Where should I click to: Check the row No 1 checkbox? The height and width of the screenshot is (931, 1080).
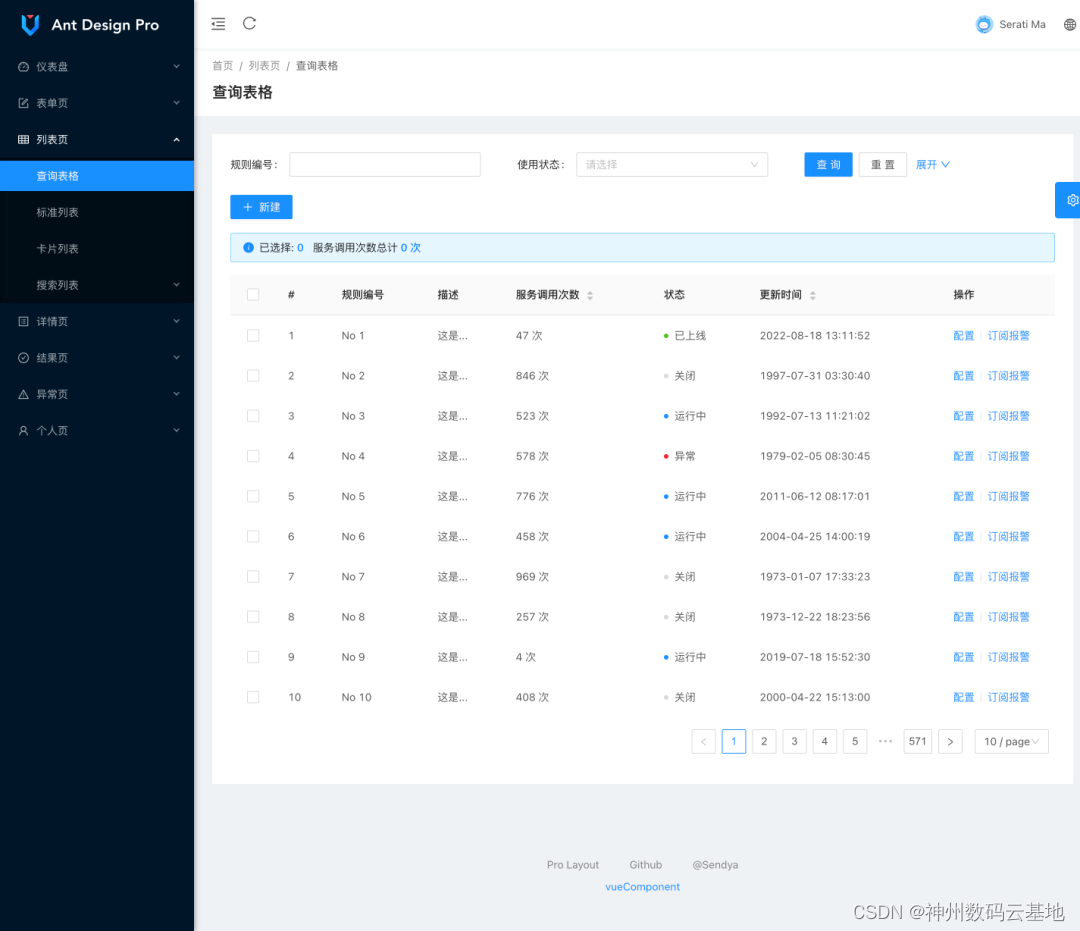(x=253, y=335)
